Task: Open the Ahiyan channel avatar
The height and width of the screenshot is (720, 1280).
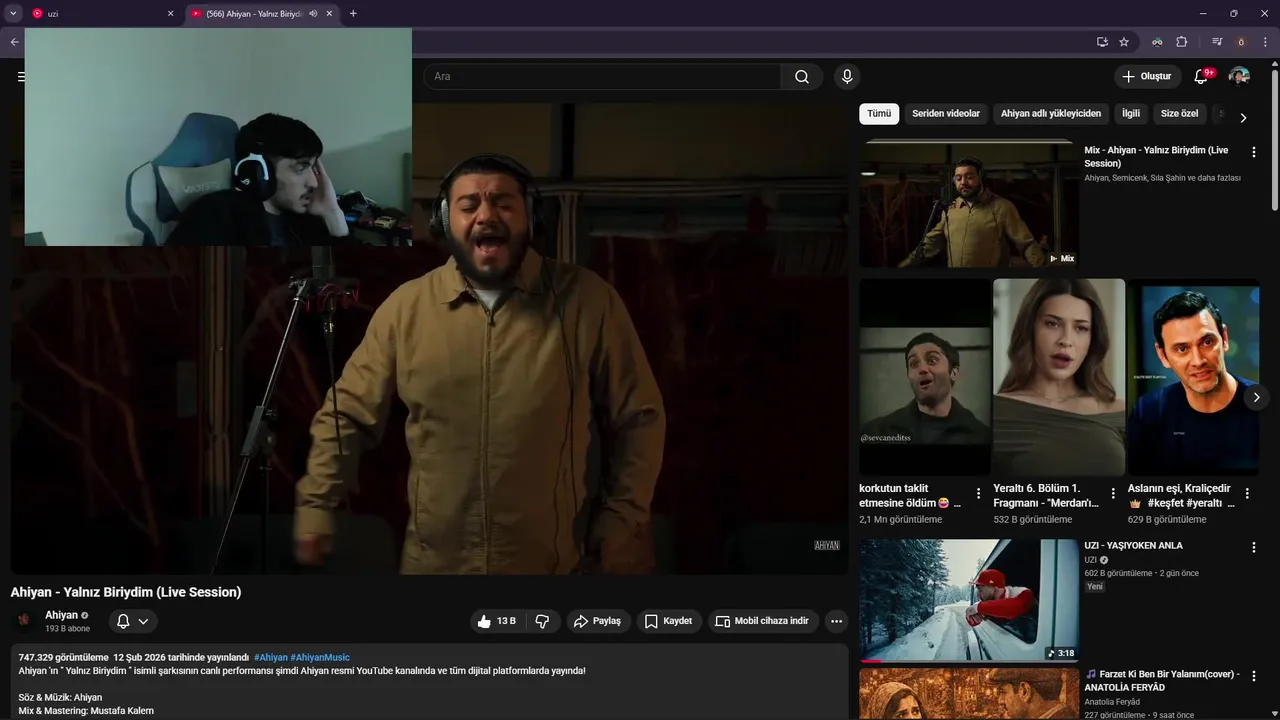Action: 24,621
